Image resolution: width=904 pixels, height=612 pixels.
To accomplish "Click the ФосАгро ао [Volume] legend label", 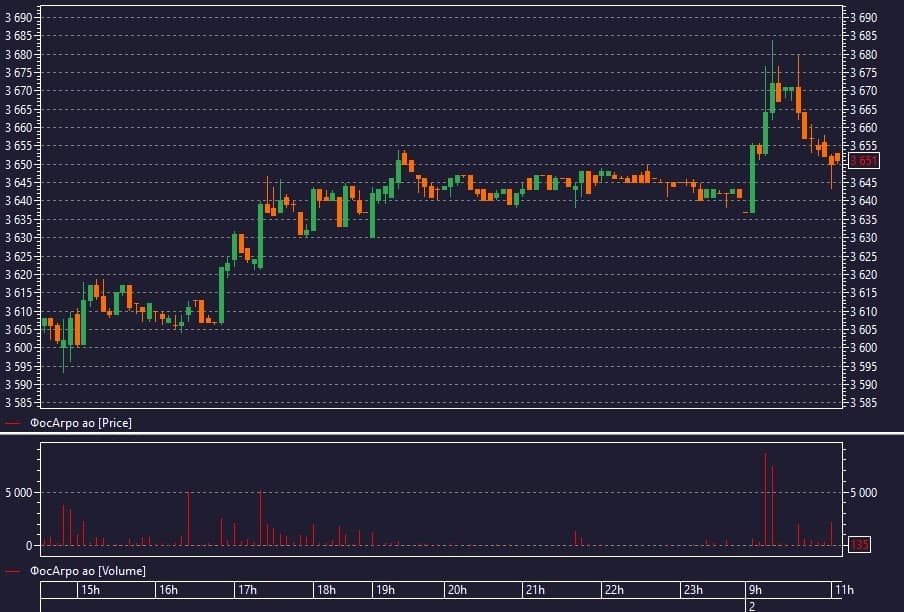I will coord(88,571).
